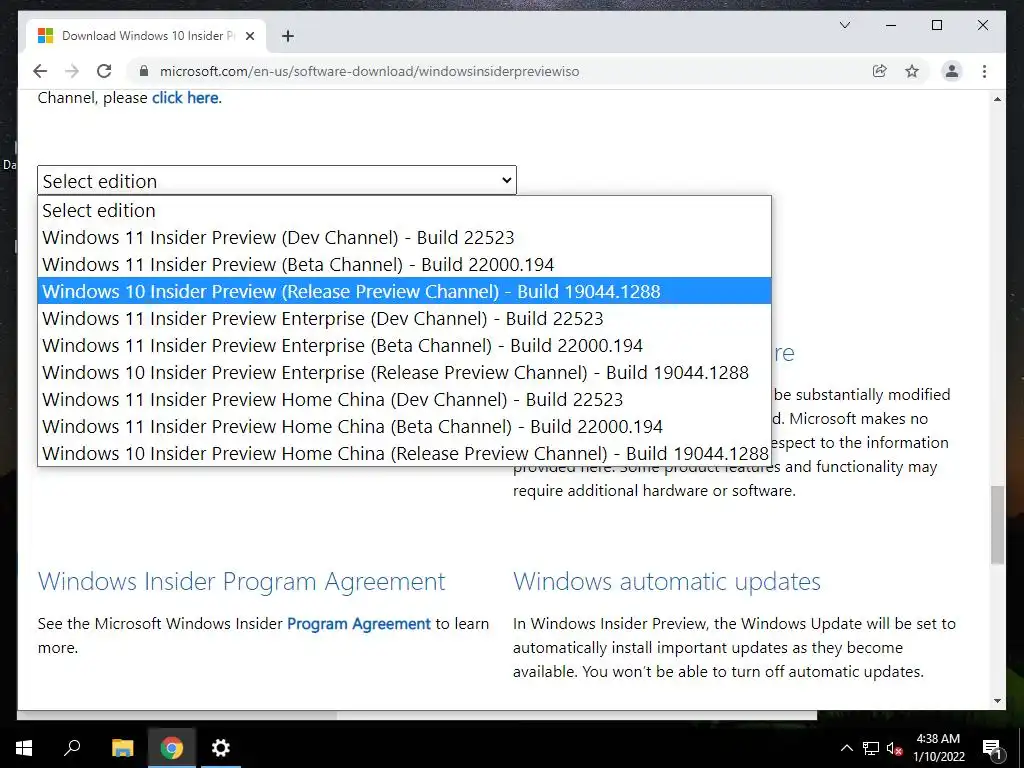The image size is (1024, 768).
Task: Maximize the Chrome window
Action: [x=936, y=25]
